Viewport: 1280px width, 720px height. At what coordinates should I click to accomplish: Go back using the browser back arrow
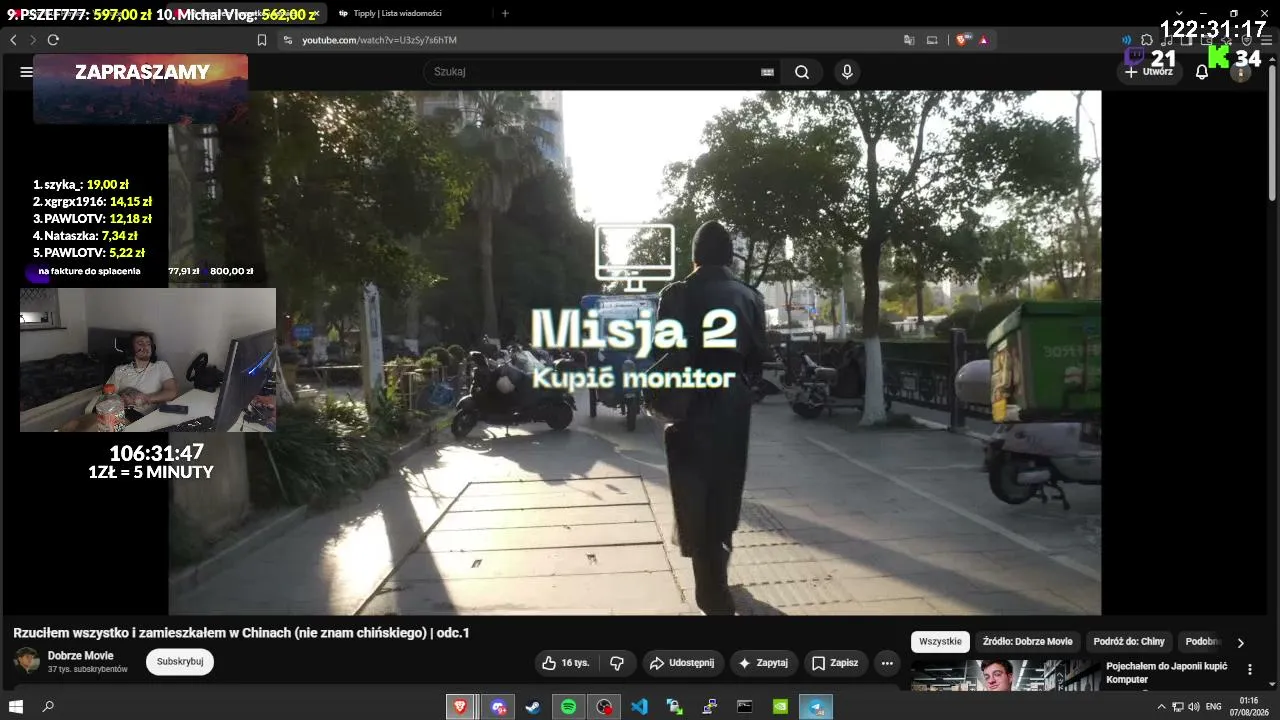(13, 40)
